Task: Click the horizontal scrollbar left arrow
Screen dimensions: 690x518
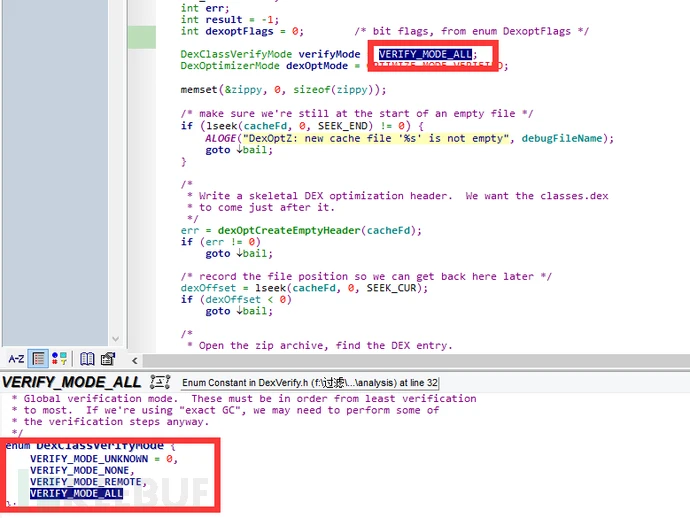Action: [135, 360]
